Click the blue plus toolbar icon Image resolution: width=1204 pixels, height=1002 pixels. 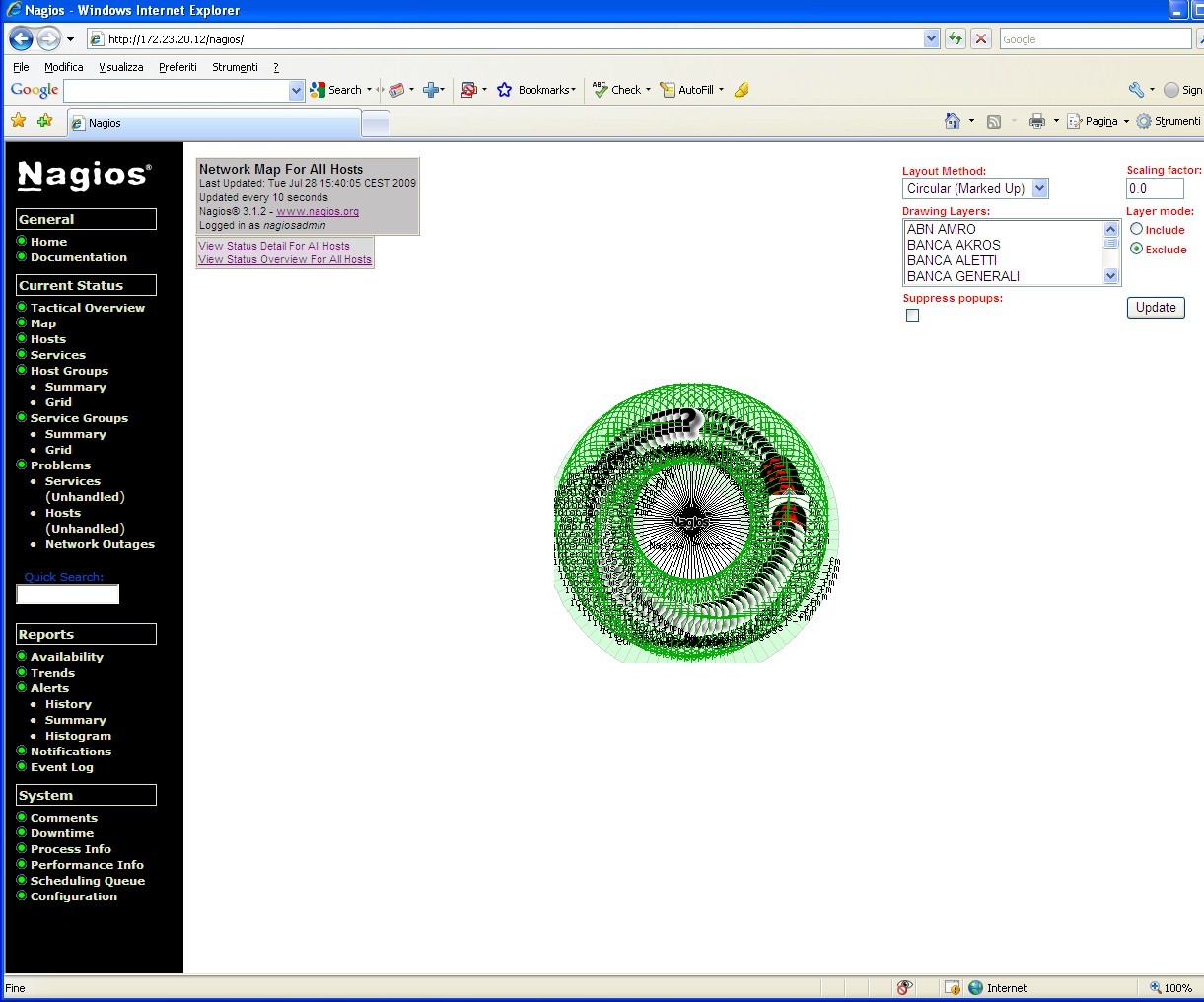[430, 90]
